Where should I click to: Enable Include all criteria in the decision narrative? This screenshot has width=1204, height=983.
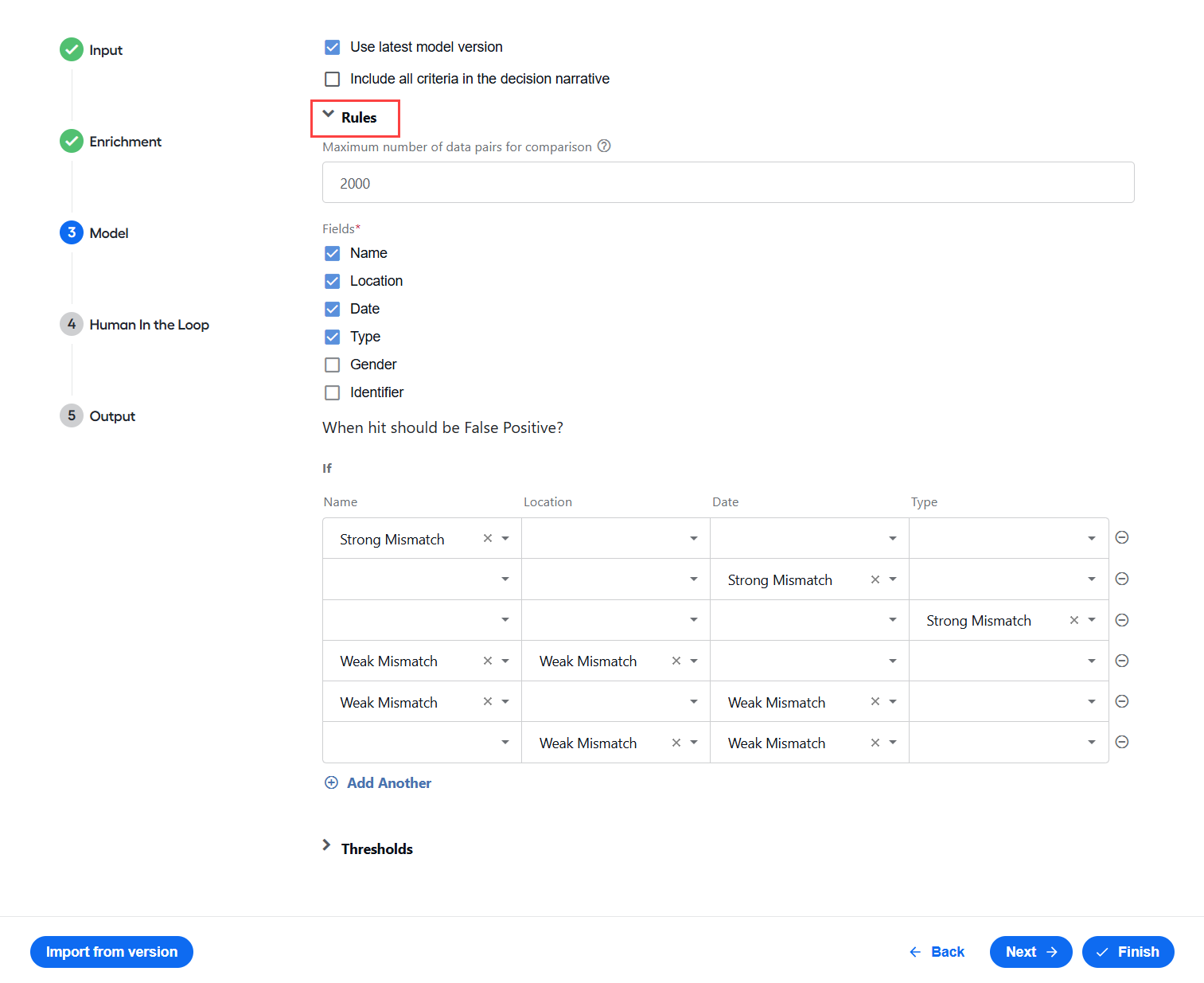click(x=333, y=79)
